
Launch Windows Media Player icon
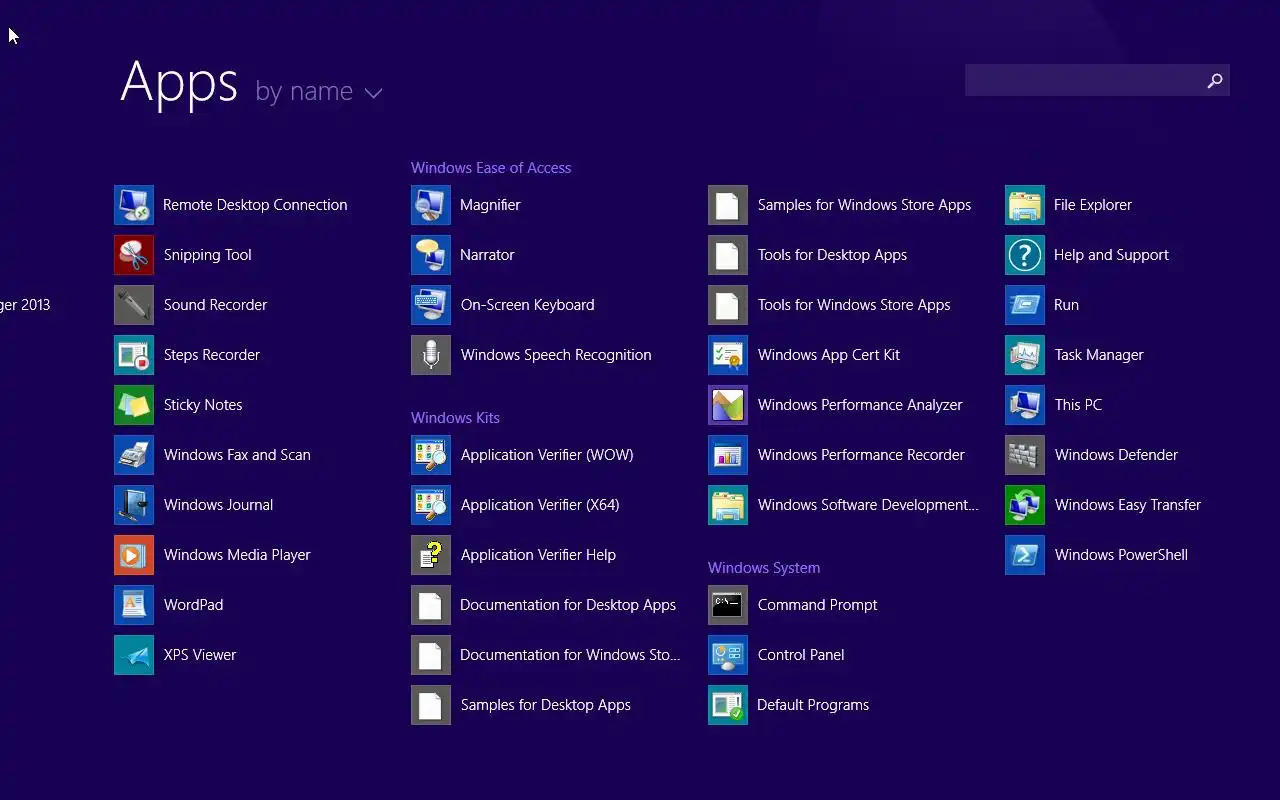pyautogui.click(x=134, y=555)
